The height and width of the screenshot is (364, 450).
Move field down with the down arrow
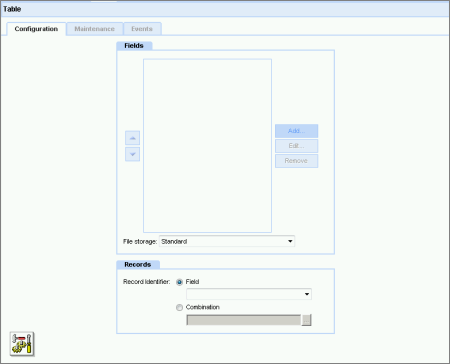pos(132,154)
